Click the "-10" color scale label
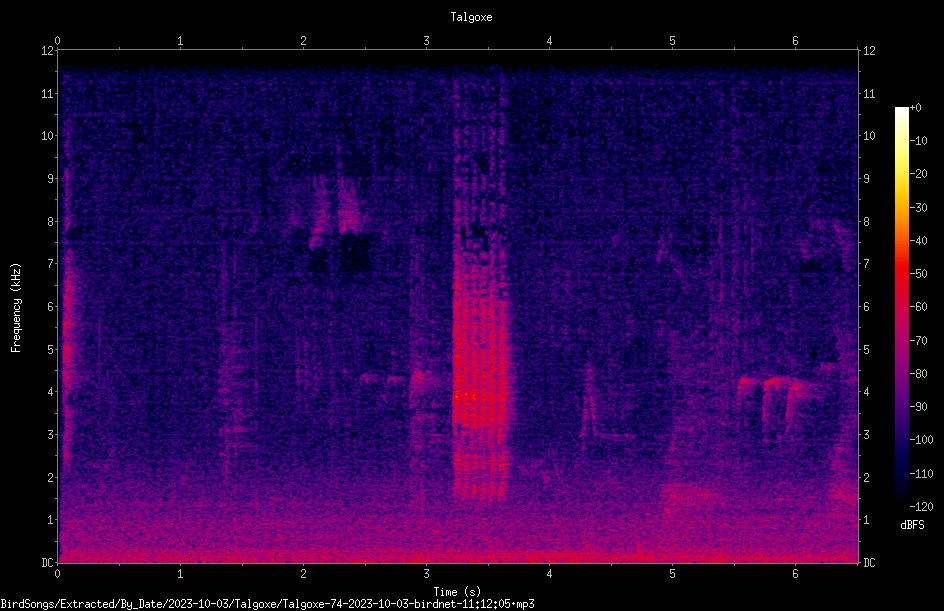Screen dimensions: 944x611 click(x=918, y=141)
